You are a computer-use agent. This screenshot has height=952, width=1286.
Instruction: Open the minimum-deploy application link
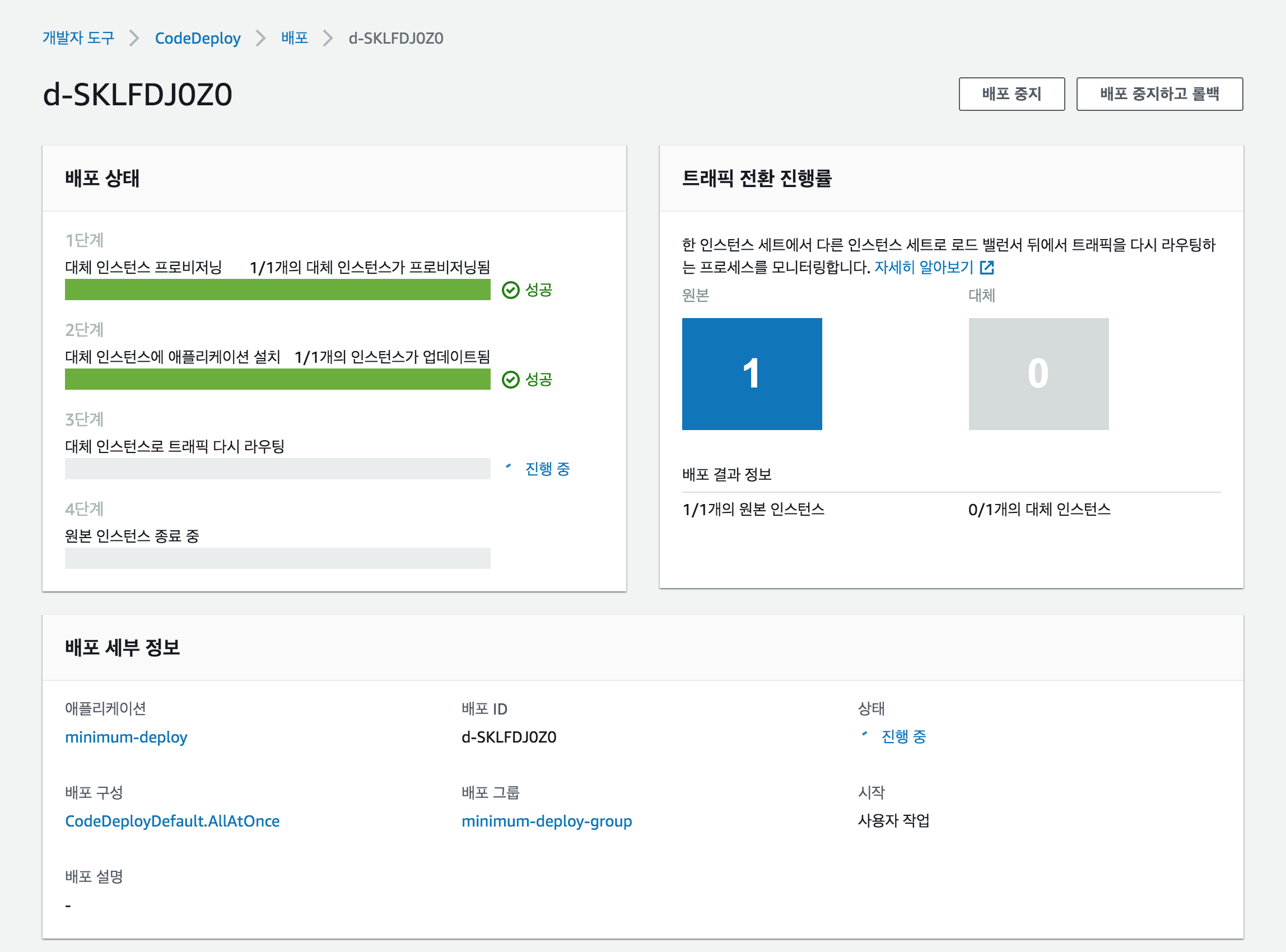coord(126,737)
